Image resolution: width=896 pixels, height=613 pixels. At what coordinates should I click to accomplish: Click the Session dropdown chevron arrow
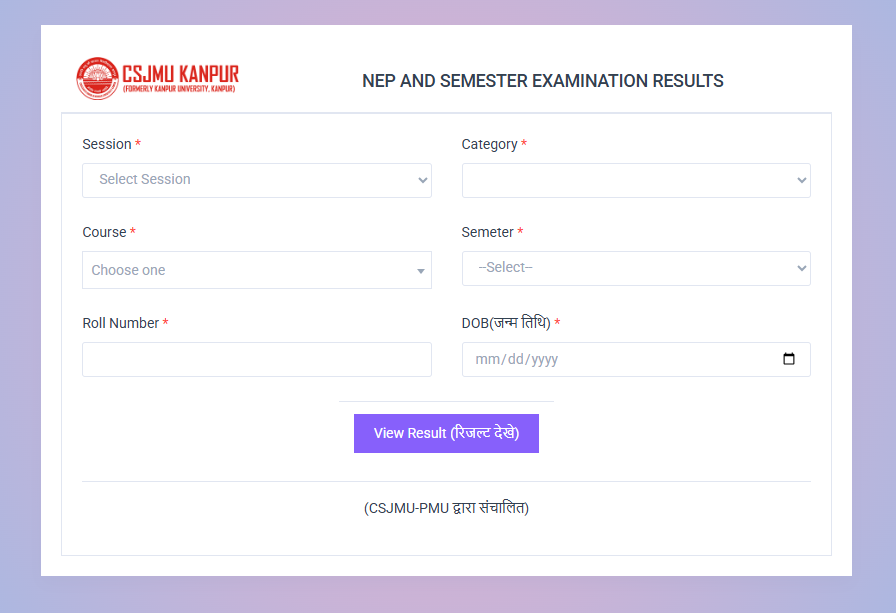(421, 180)
